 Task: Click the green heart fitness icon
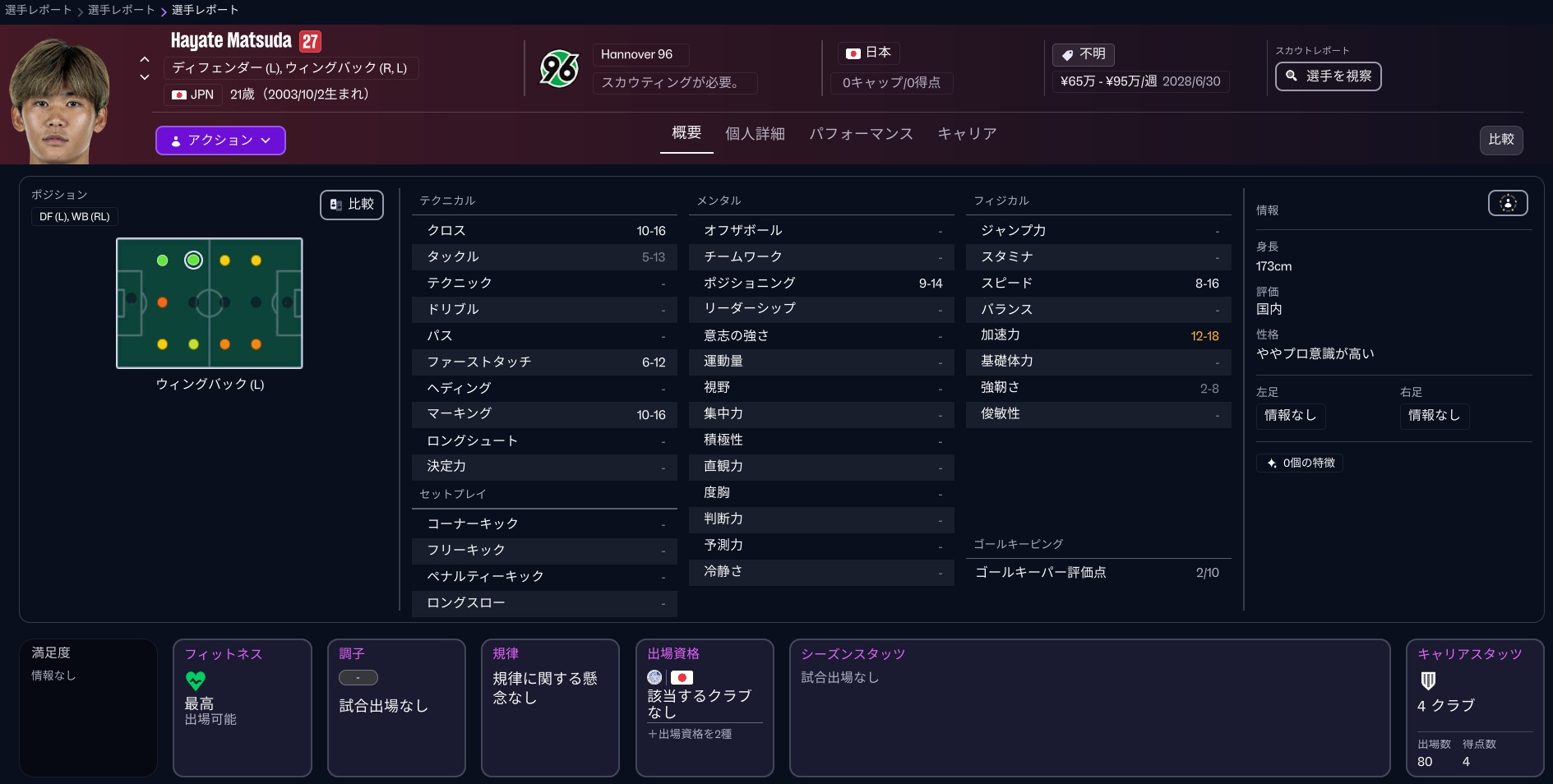[196, 680]
